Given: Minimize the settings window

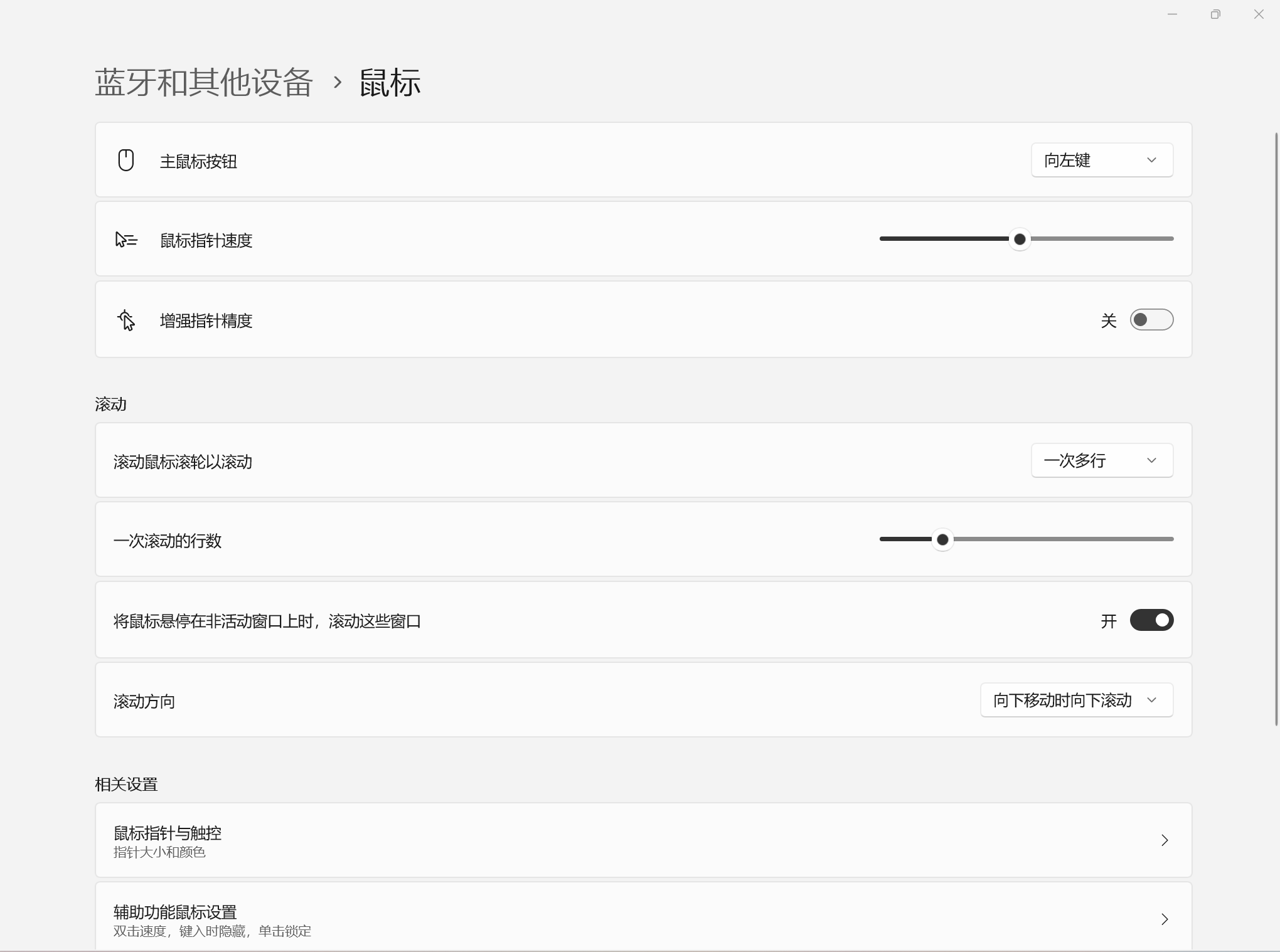Looking at the screenshot, I should (1172, 14).
